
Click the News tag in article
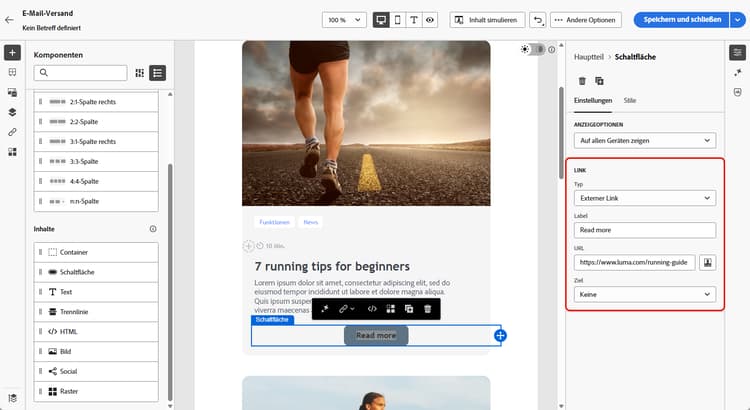click(x=310, y=222)
